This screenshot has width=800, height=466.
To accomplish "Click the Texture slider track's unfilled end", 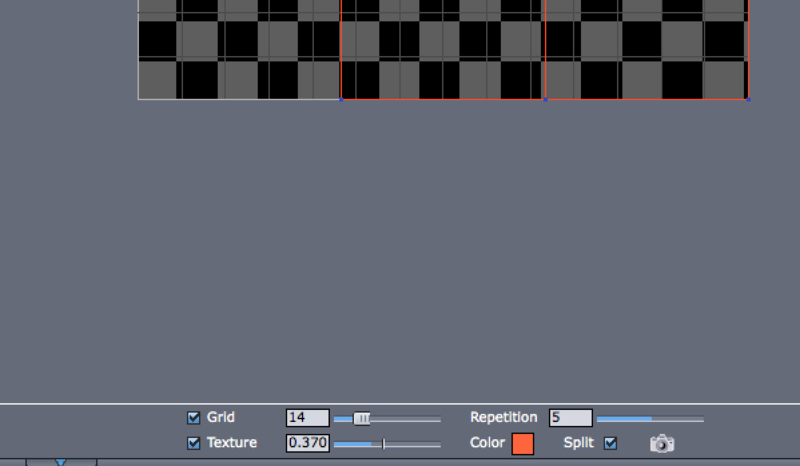I will pos(413,445).
